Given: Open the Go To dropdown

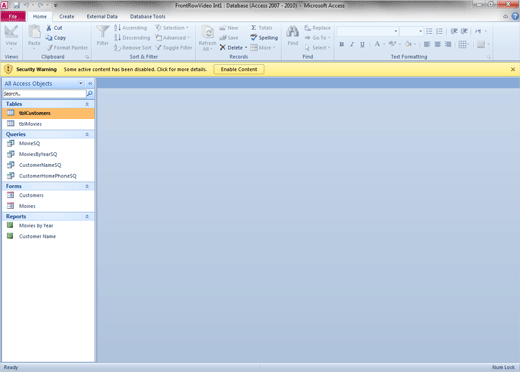Looking at the screenshot, I should (317, 38).
